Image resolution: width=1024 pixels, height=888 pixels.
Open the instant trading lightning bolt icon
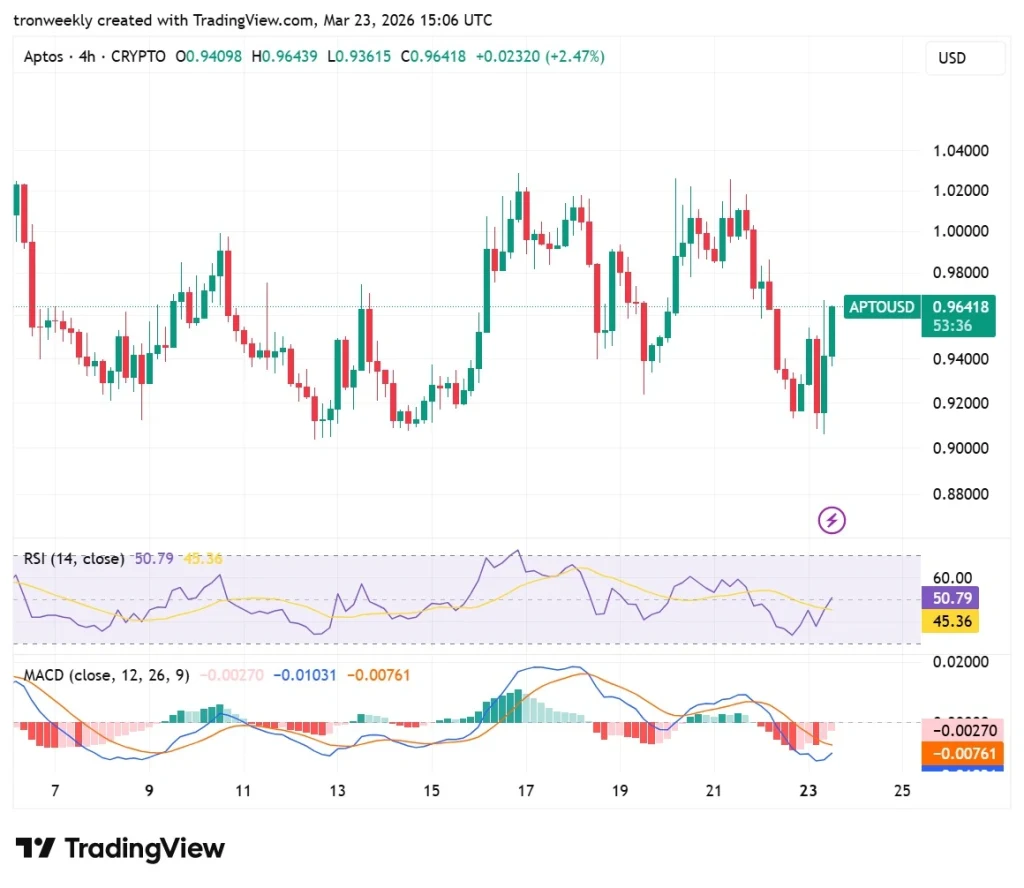[x=831, y=520]
